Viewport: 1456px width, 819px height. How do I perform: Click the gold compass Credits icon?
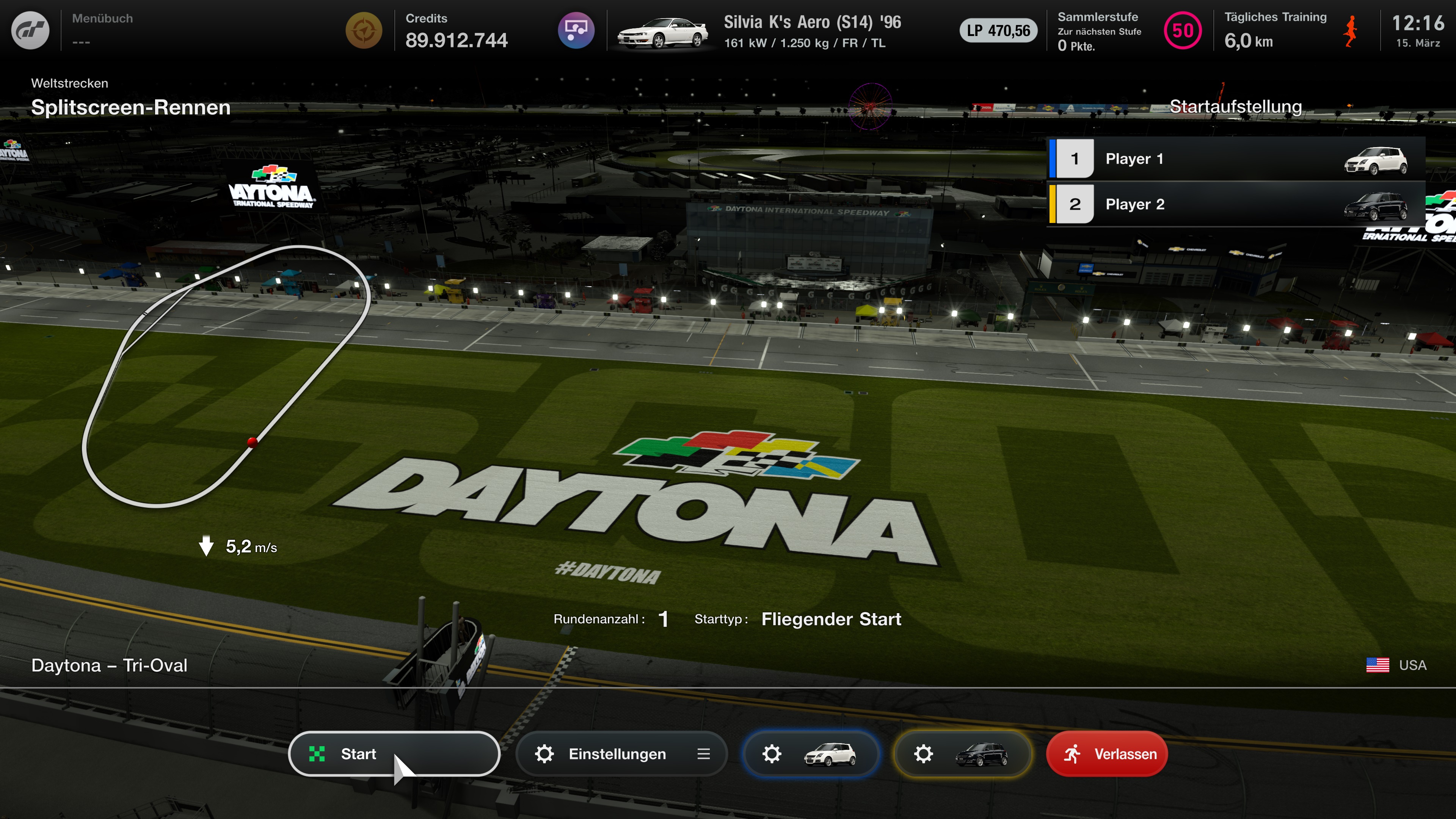coord(364,30)
